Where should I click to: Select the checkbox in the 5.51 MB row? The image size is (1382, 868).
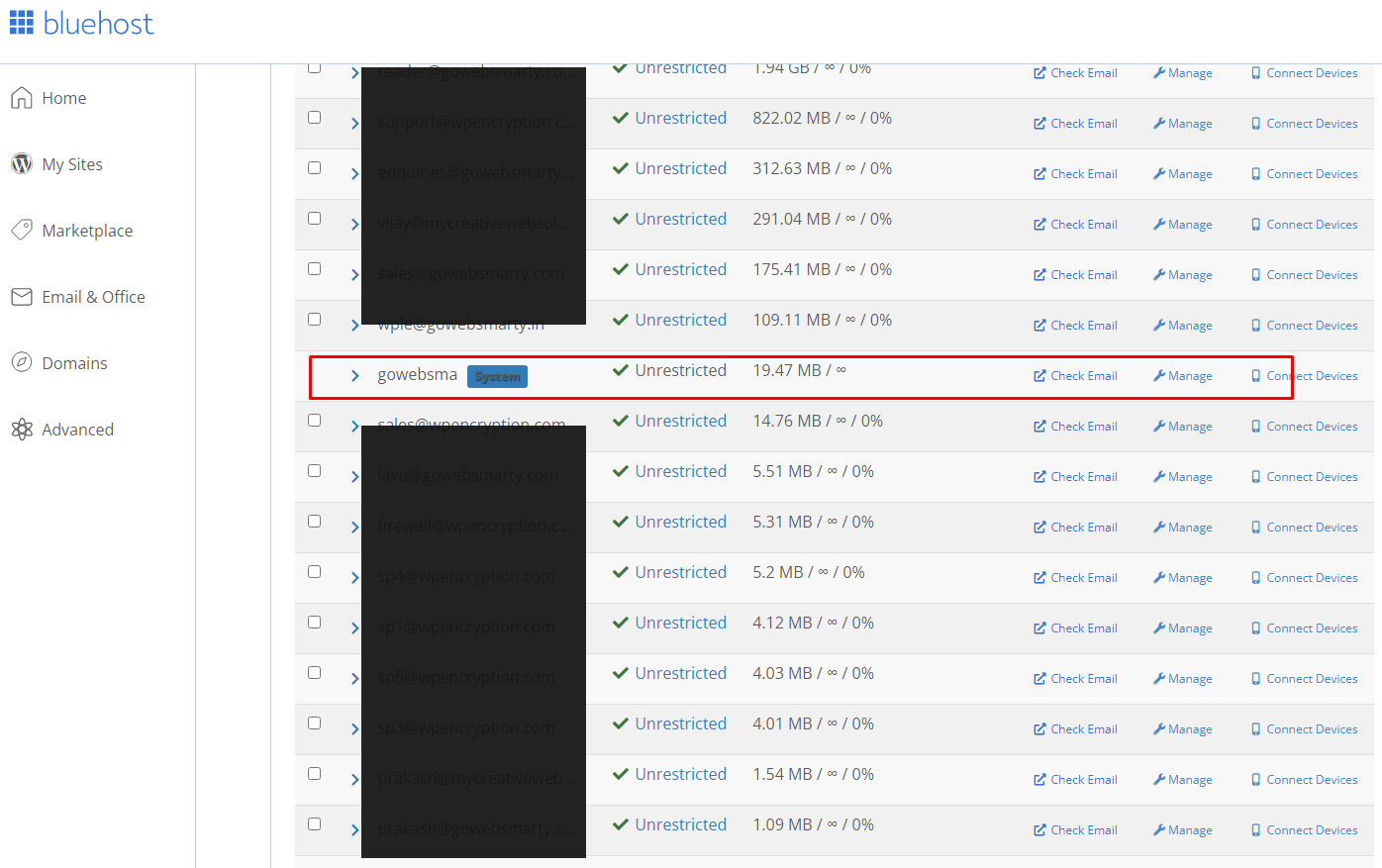point(314,471)
